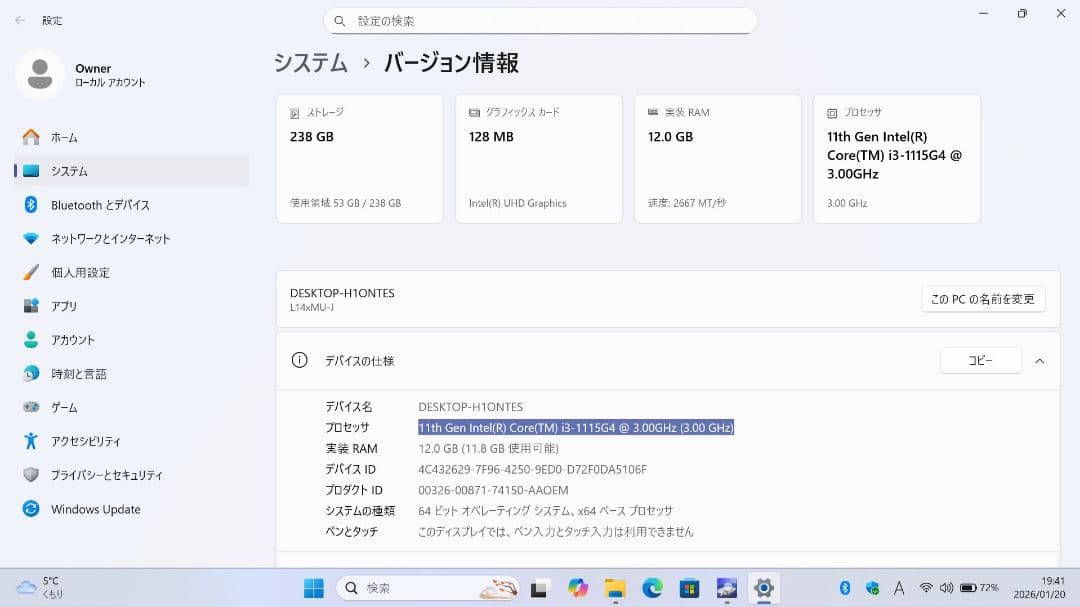Open Windows Update from the sidebar
This screenshot has width=1080, height=607.
95,509
